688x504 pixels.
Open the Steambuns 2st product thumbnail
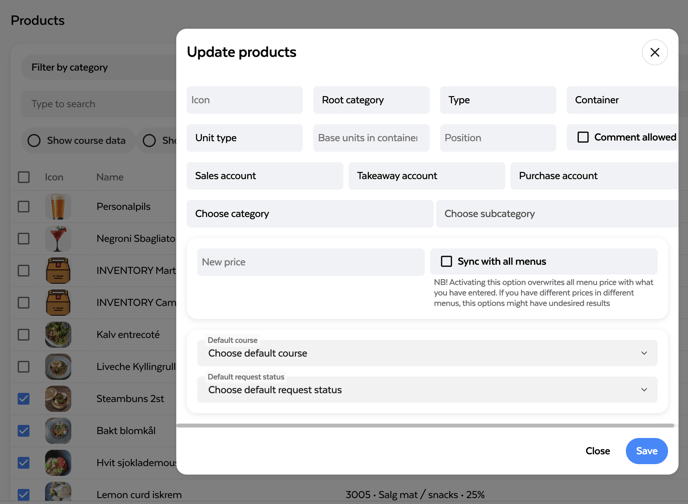pyautogui.click(x=58, y=398)
